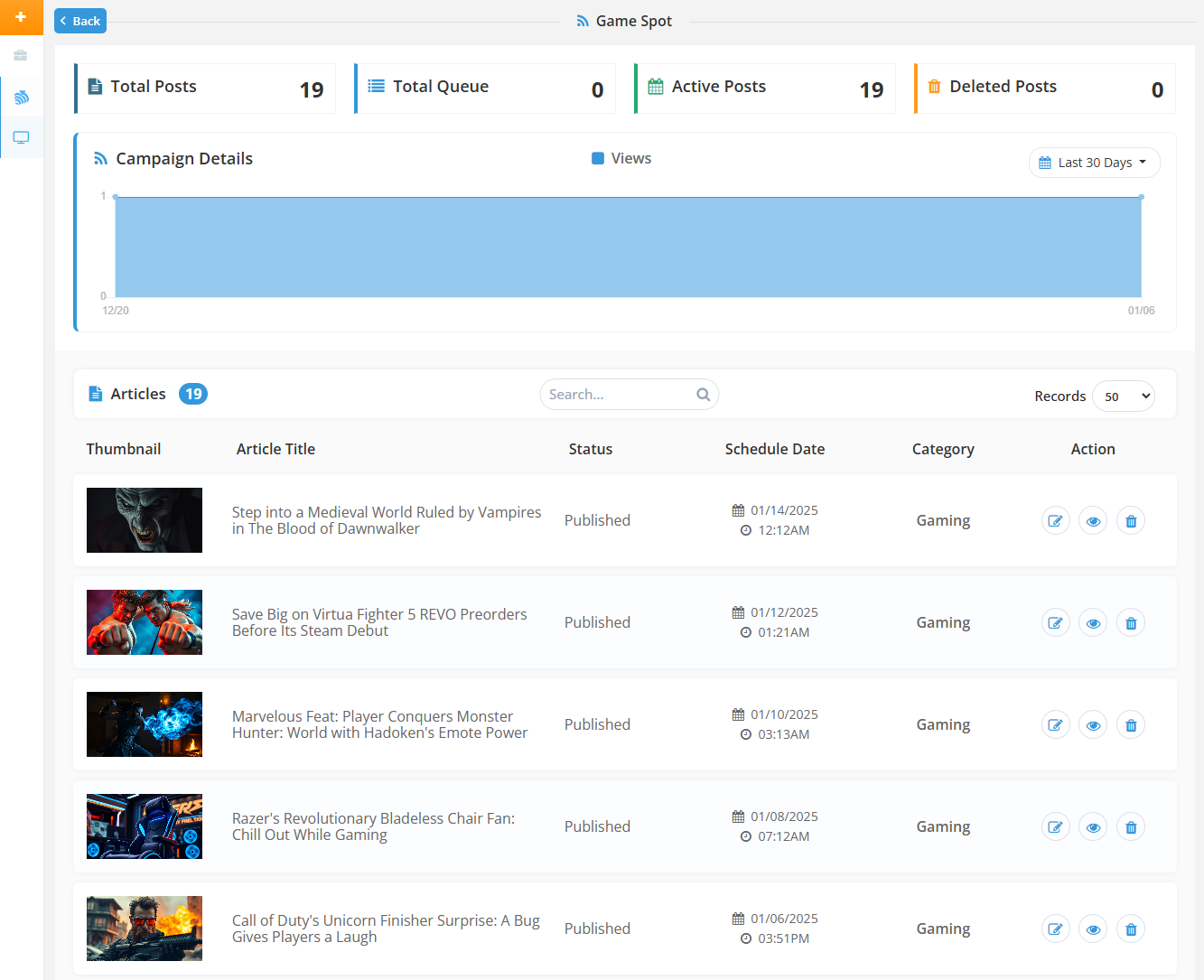The image size is (1204, 980).
Task: Click the orange plus icon in sidebar
Action: coord(21,17)
